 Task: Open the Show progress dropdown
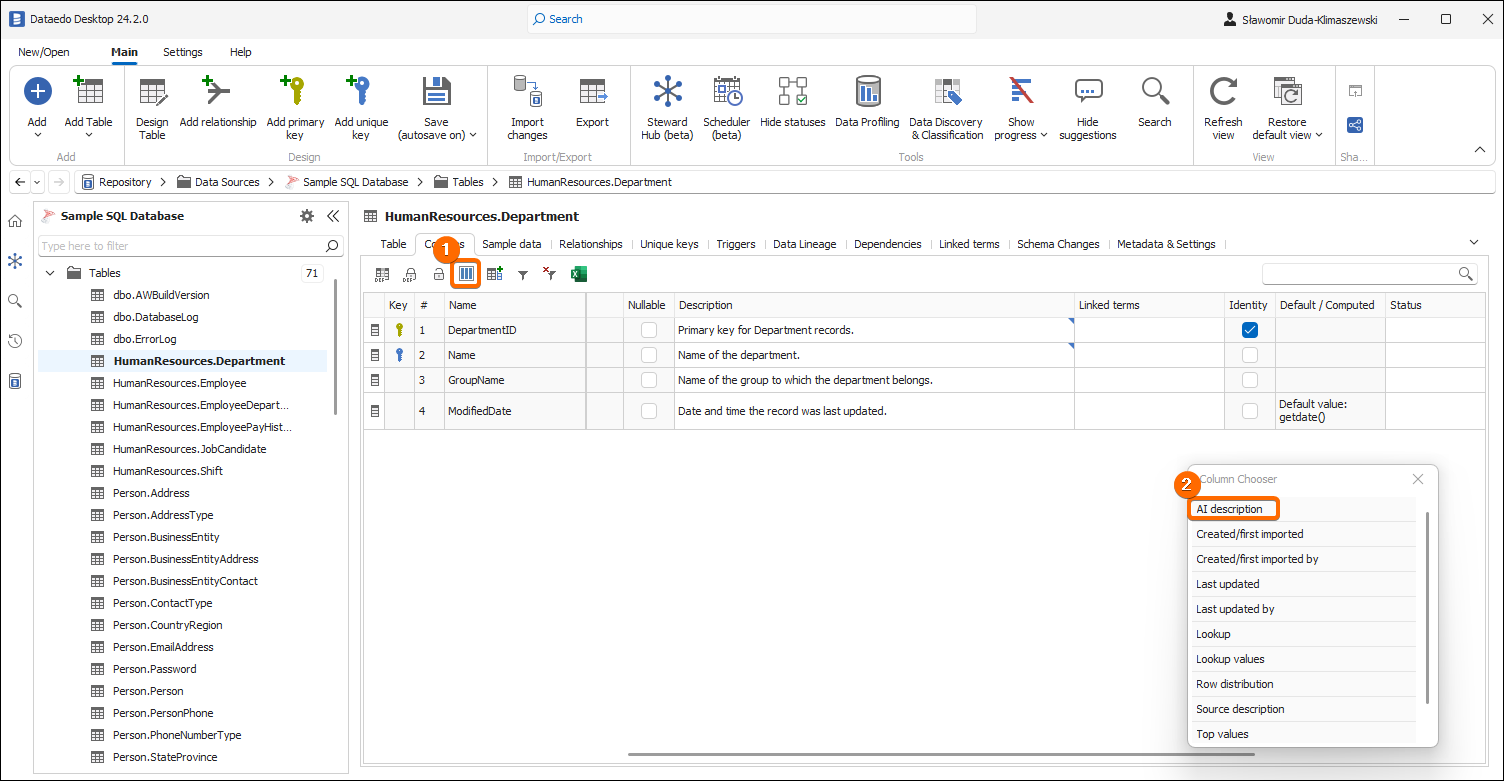(x=1043, y=135)
